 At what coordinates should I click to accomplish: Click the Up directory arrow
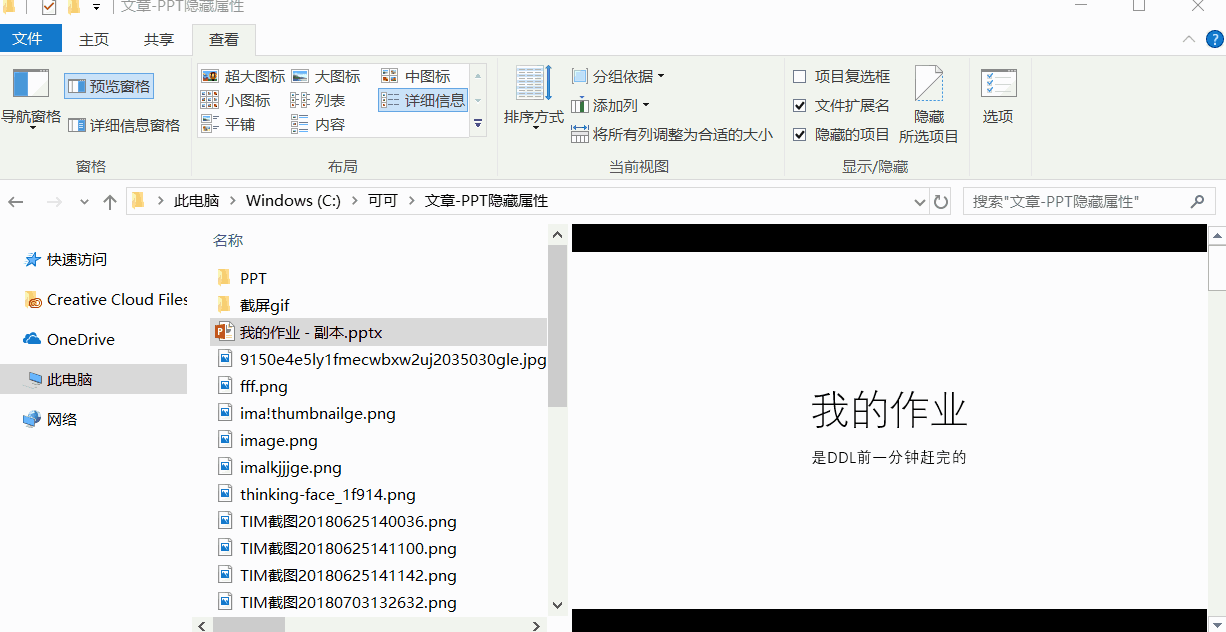[x=110, y=202]
